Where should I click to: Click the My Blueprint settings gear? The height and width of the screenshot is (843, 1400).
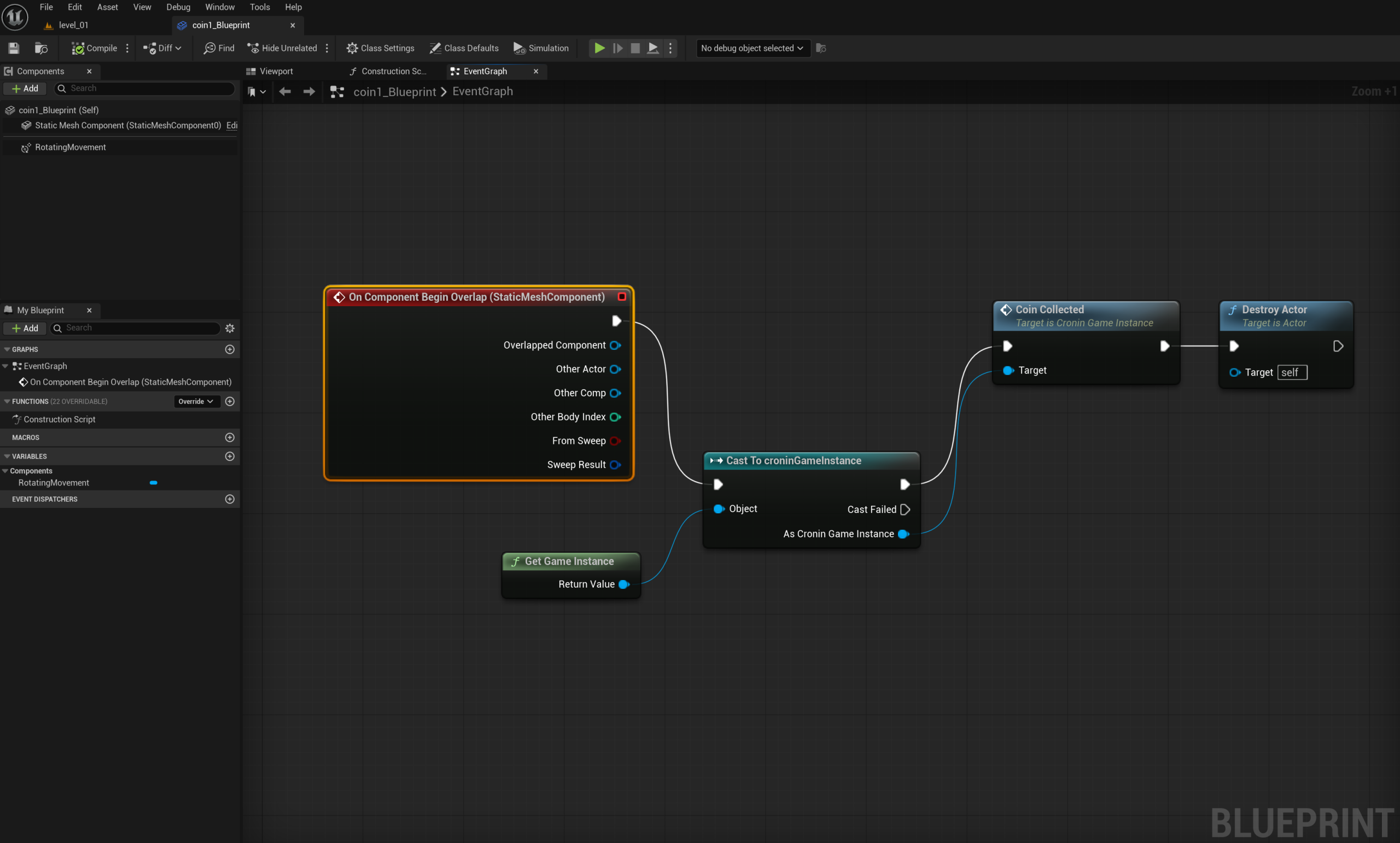[x=230, y=329]
